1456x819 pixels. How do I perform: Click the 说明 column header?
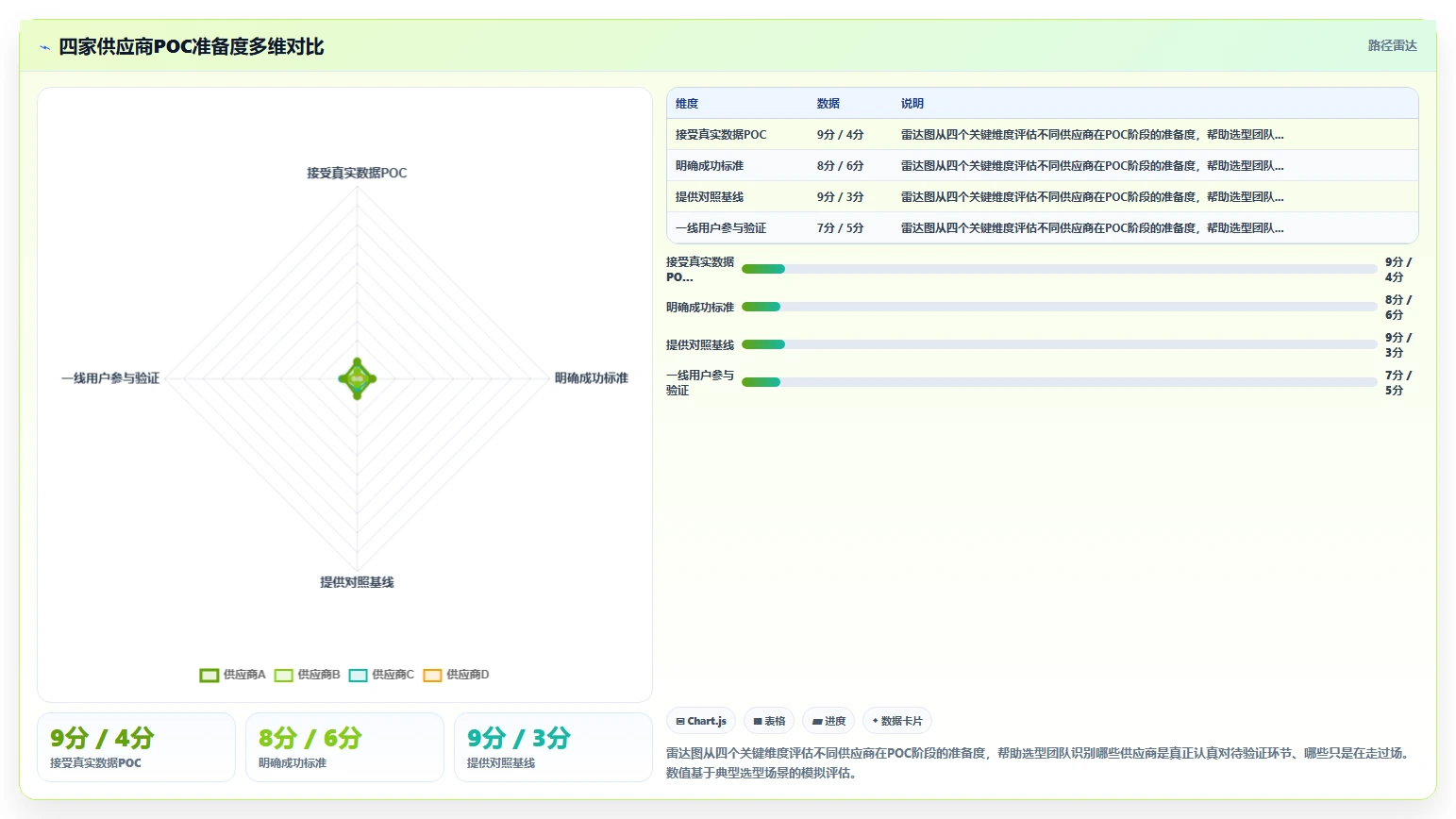(x=912, y=104)
